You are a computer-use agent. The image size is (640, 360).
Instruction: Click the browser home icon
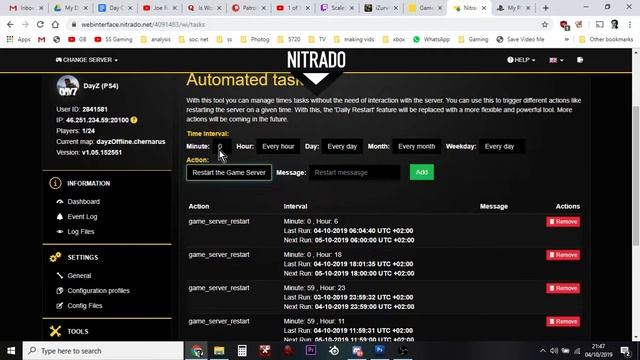55,24
